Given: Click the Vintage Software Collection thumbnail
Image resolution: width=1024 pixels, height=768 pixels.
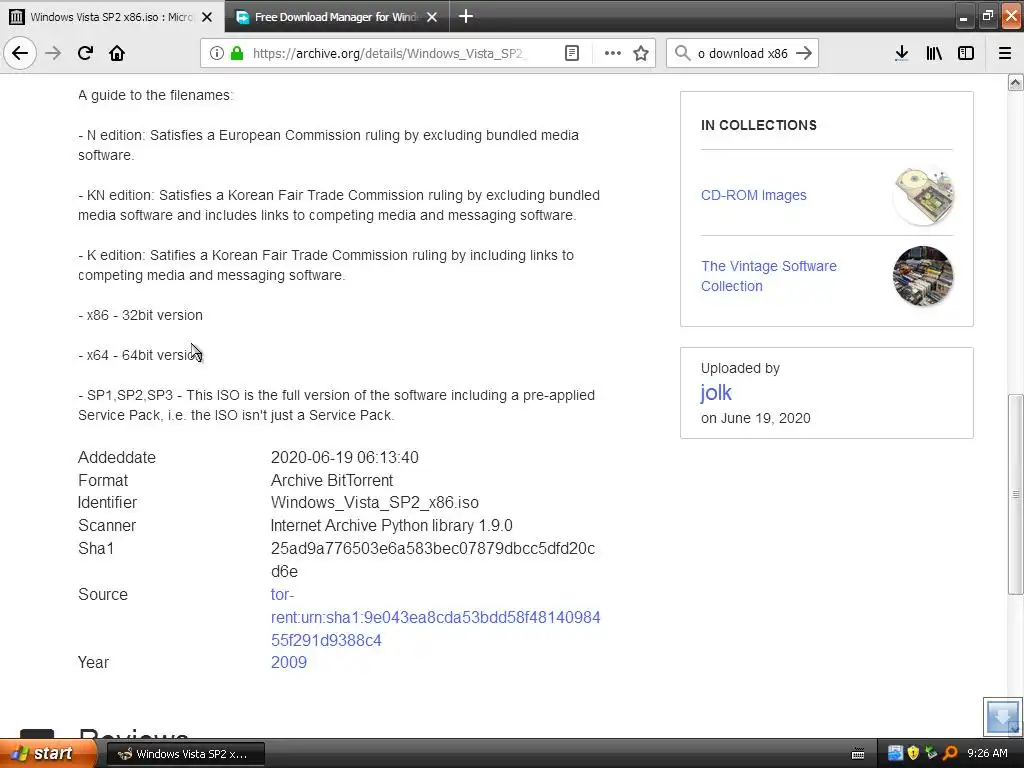Looking at the screenshot, I should [x=923, y=276].
